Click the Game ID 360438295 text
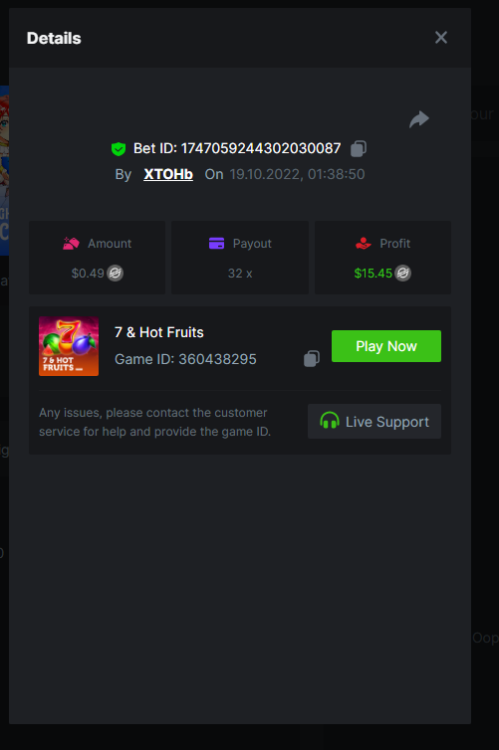This screenshot has height=750, width=499. [x=185, y=359]
